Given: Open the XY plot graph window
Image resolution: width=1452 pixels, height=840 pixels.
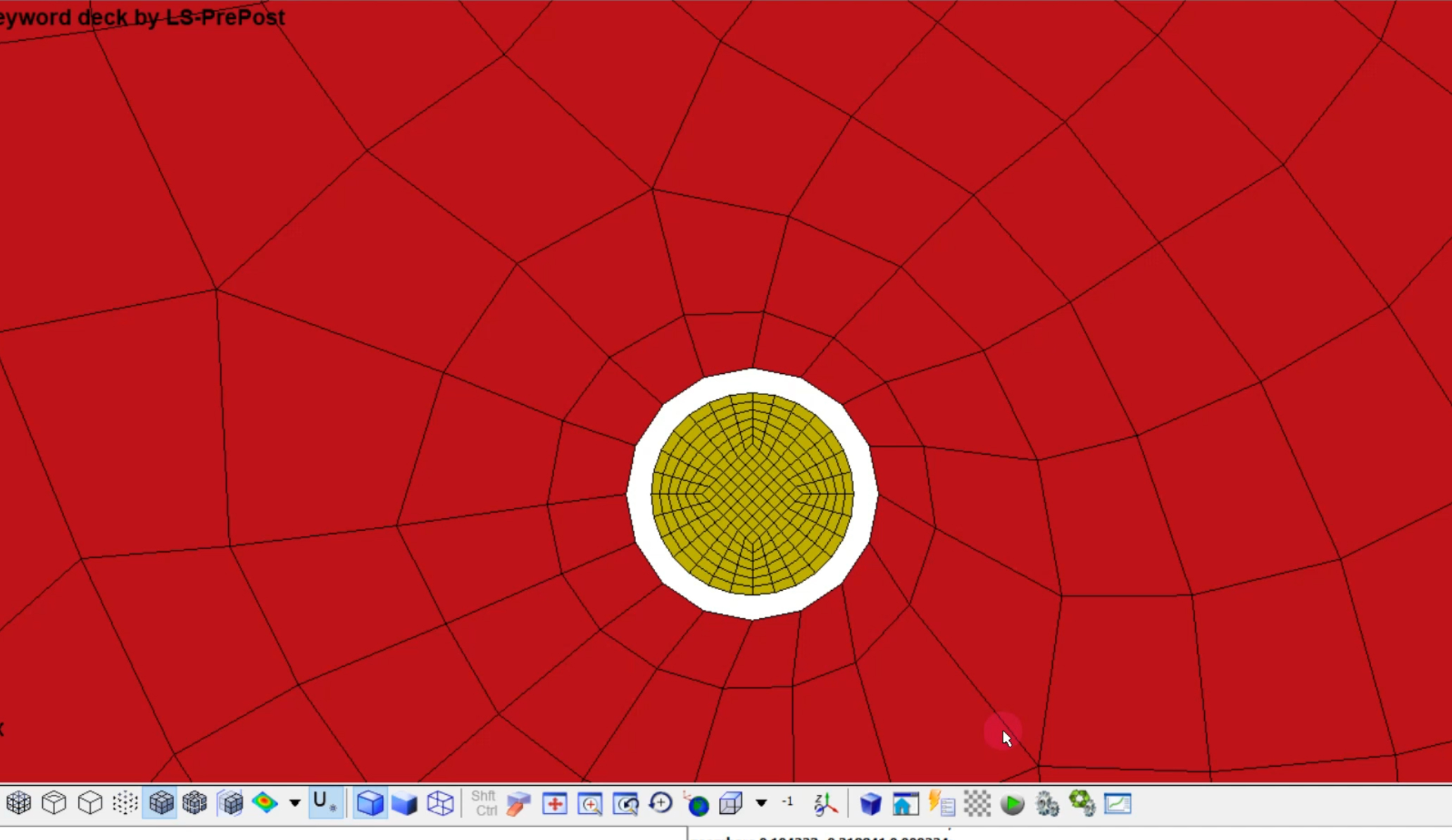Looking at the screenshot, I should pyautogui.click(x=1118, y=803).
